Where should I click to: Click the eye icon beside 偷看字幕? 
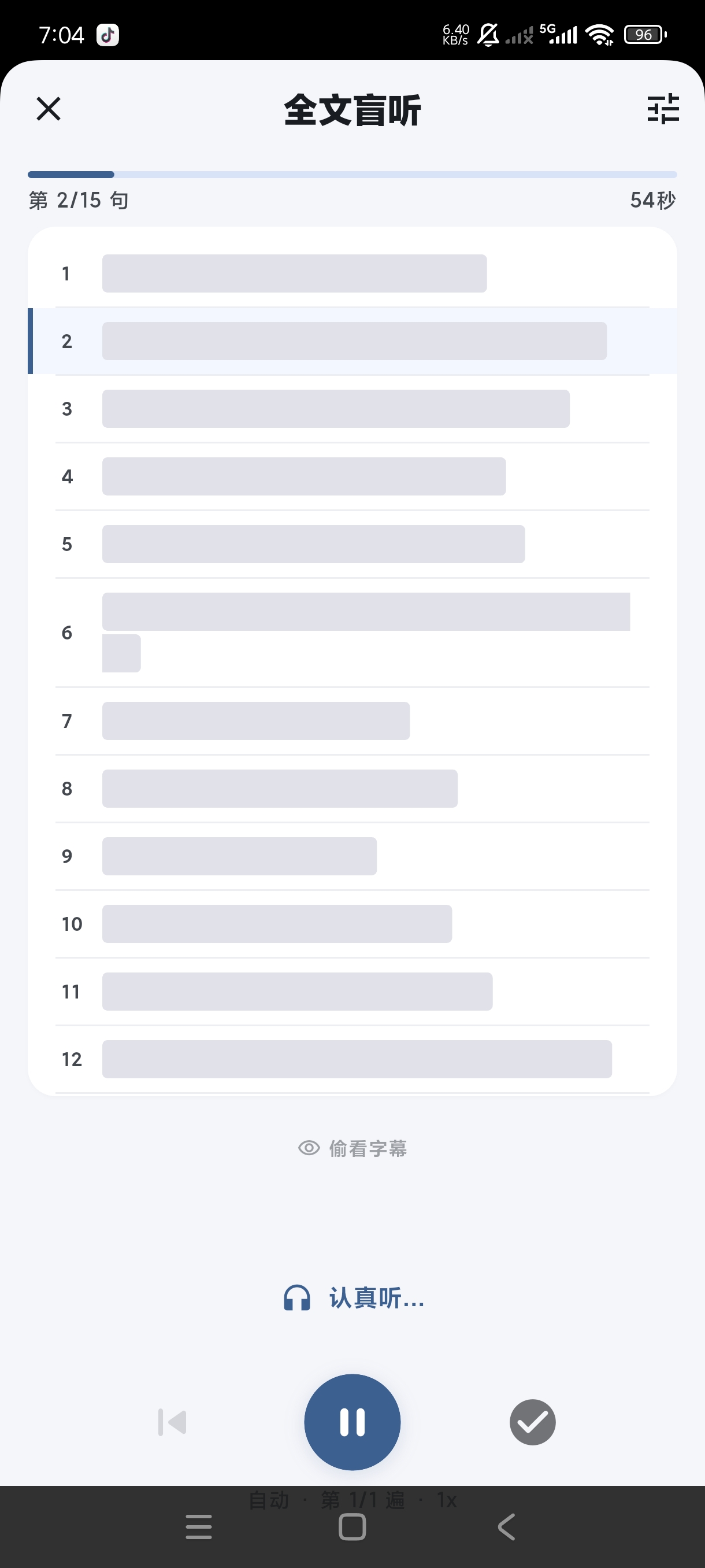[x=309, y=1148]
